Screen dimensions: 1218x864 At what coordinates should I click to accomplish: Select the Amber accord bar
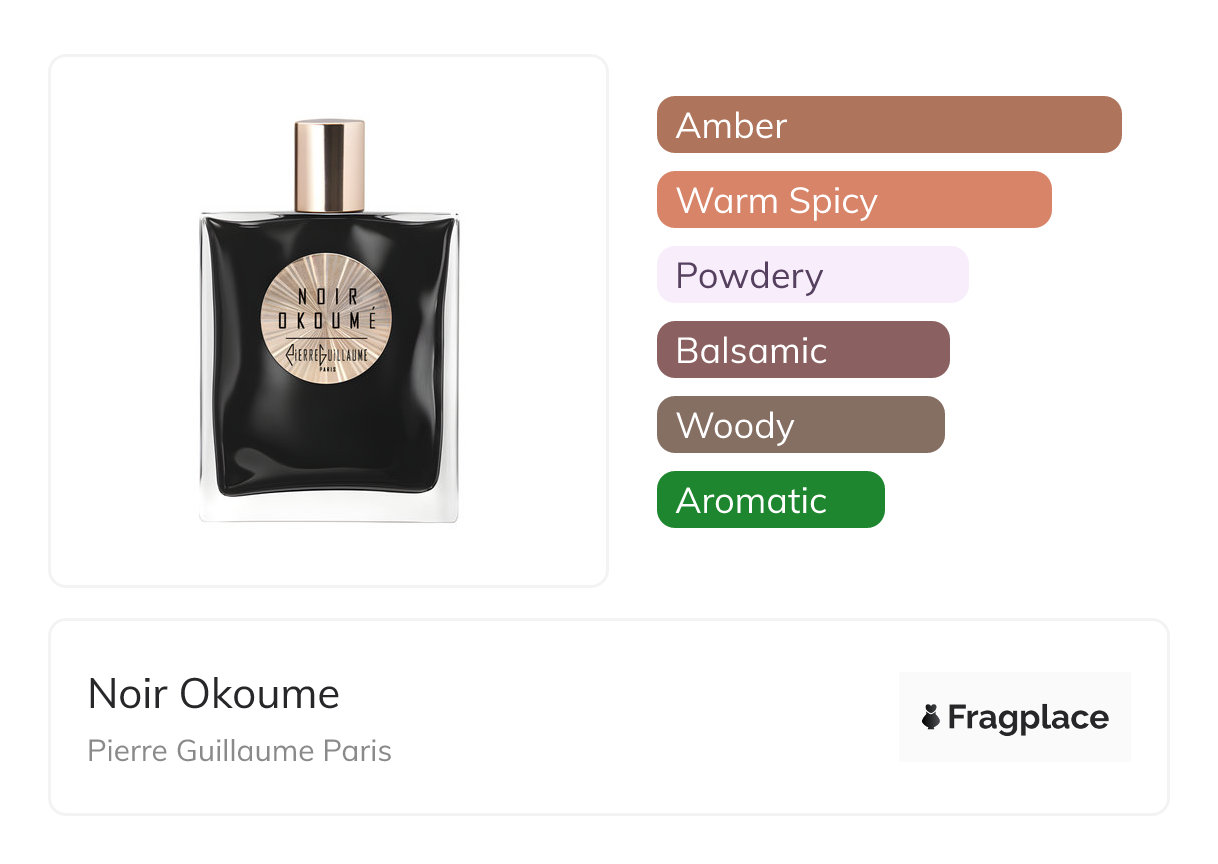pos(889,125)
